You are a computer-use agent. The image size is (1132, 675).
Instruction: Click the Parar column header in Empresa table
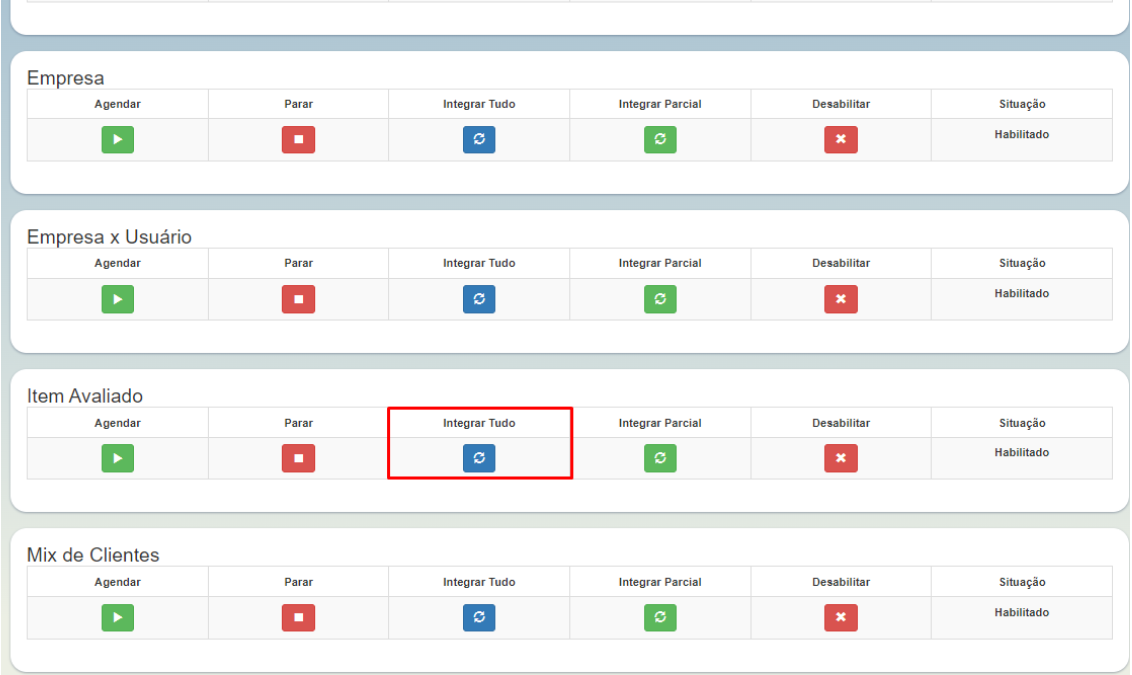(x=298, y=104)
